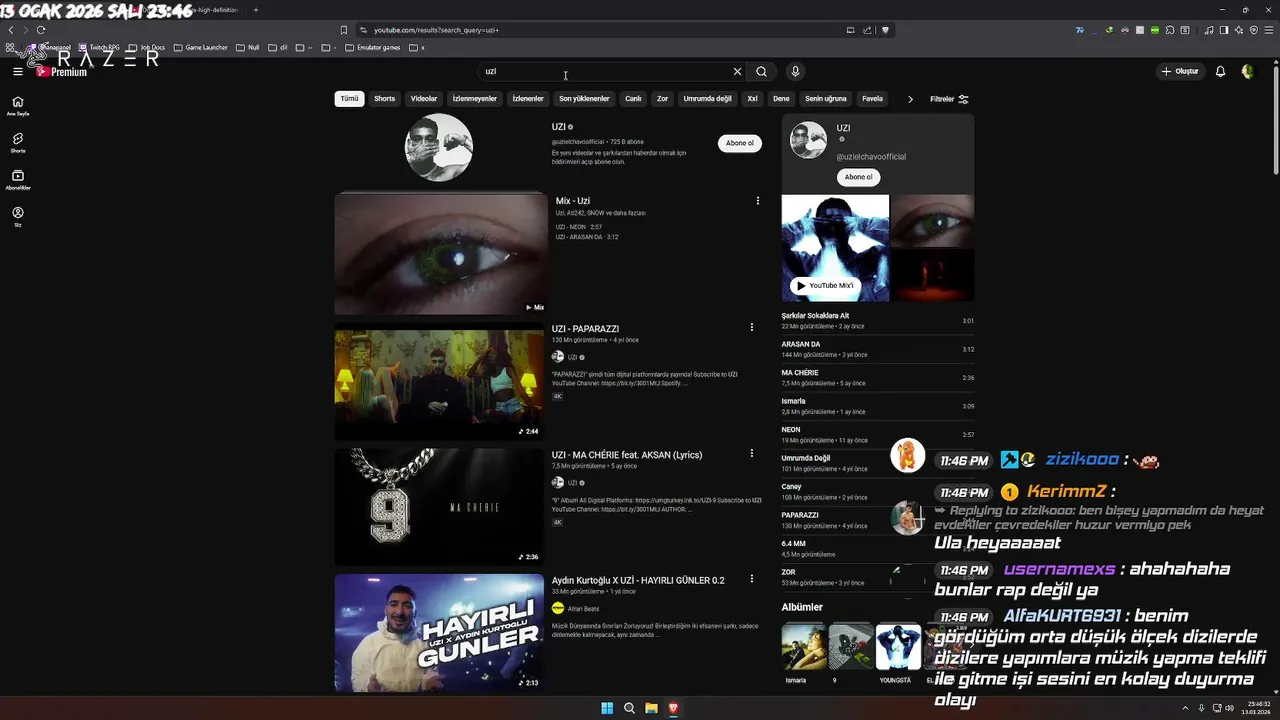Viewport: 1280px width, 720px height.
Task: Click the Oluştur create button
Action: pyautogui.click(x=1180, y=71)
